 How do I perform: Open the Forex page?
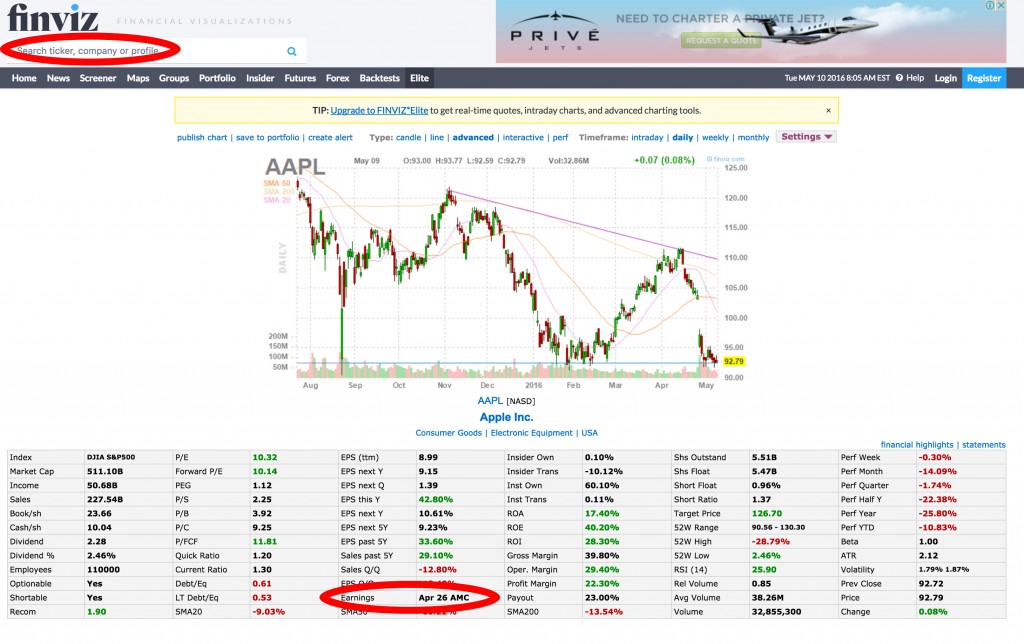(338, 78)
